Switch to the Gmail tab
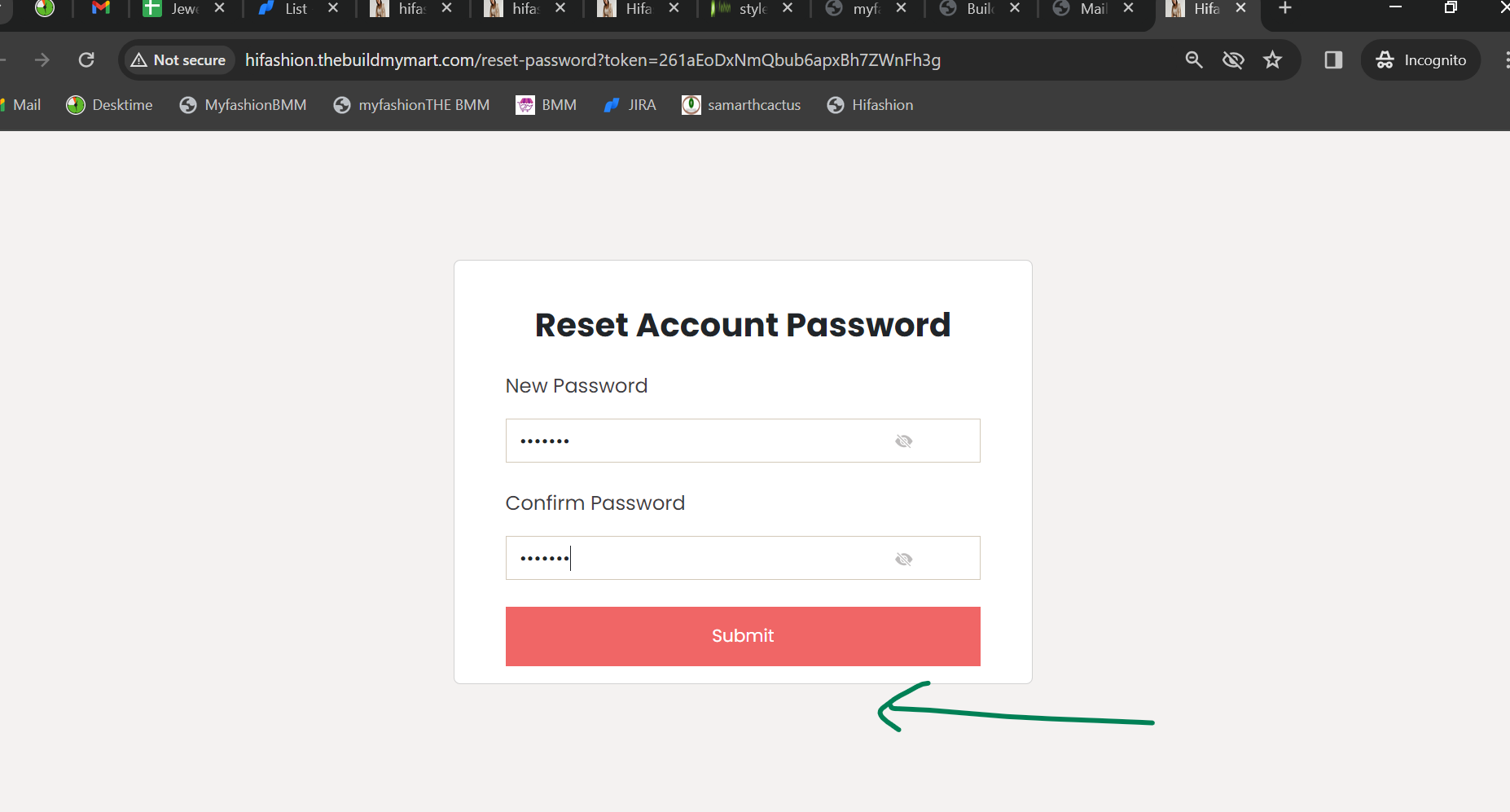Image resolution: width=1510 pixels, height=812 pixels. (x=101, y=8)
